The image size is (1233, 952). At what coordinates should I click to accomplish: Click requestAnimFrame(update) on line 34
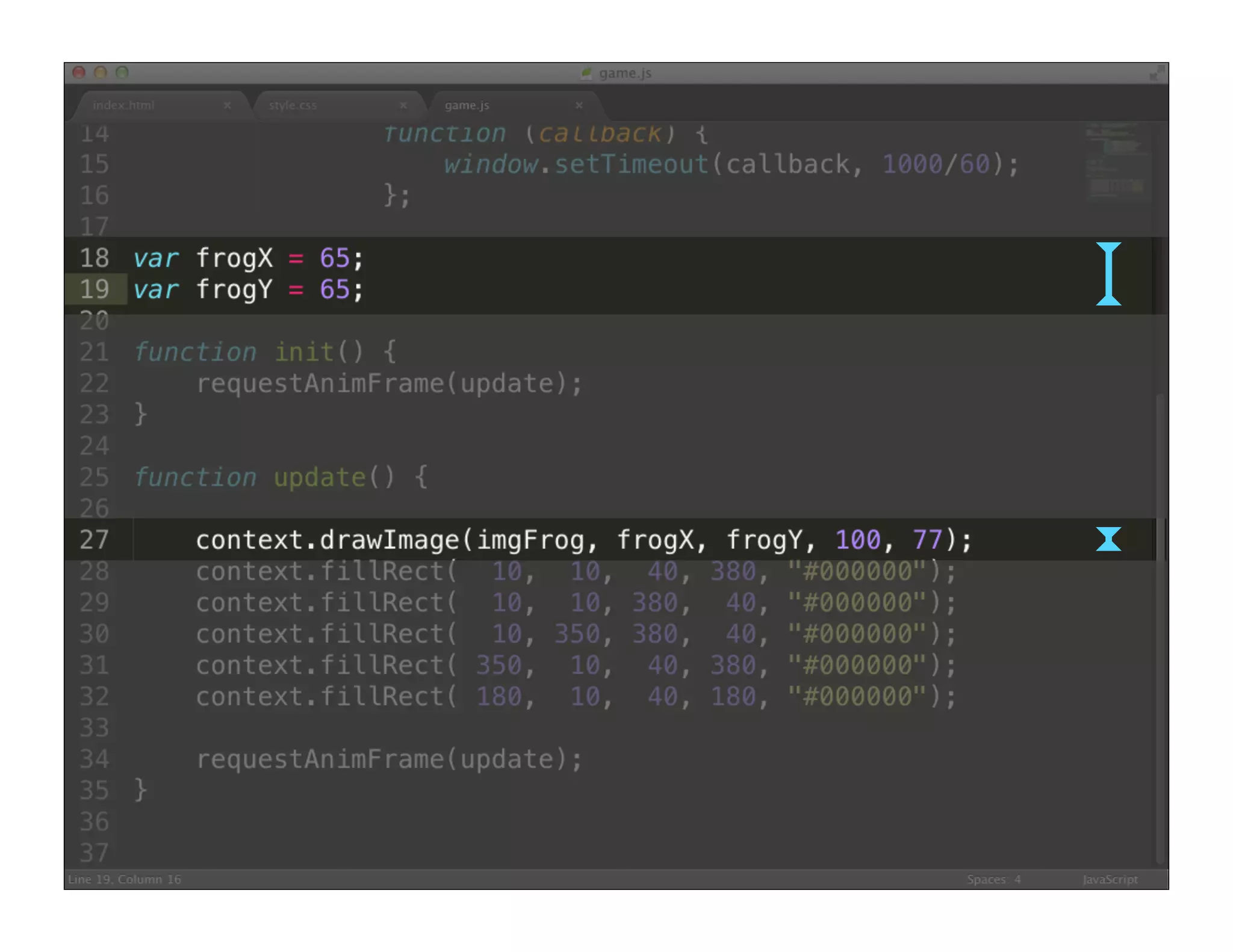pos(390,759)
